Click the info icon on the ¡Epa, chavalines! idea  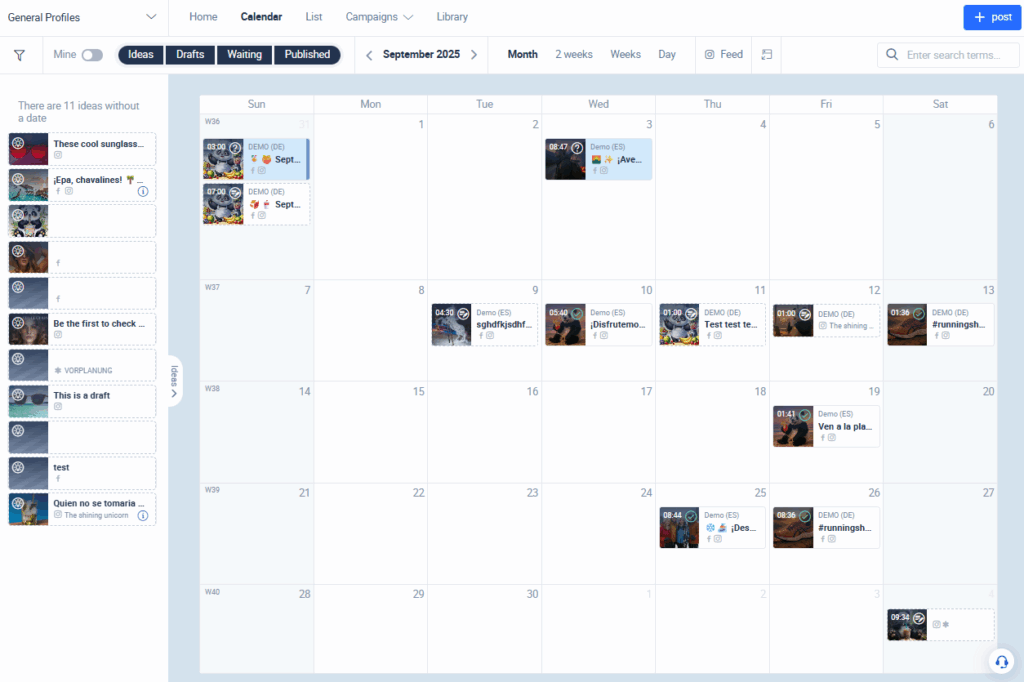[142, 191]
